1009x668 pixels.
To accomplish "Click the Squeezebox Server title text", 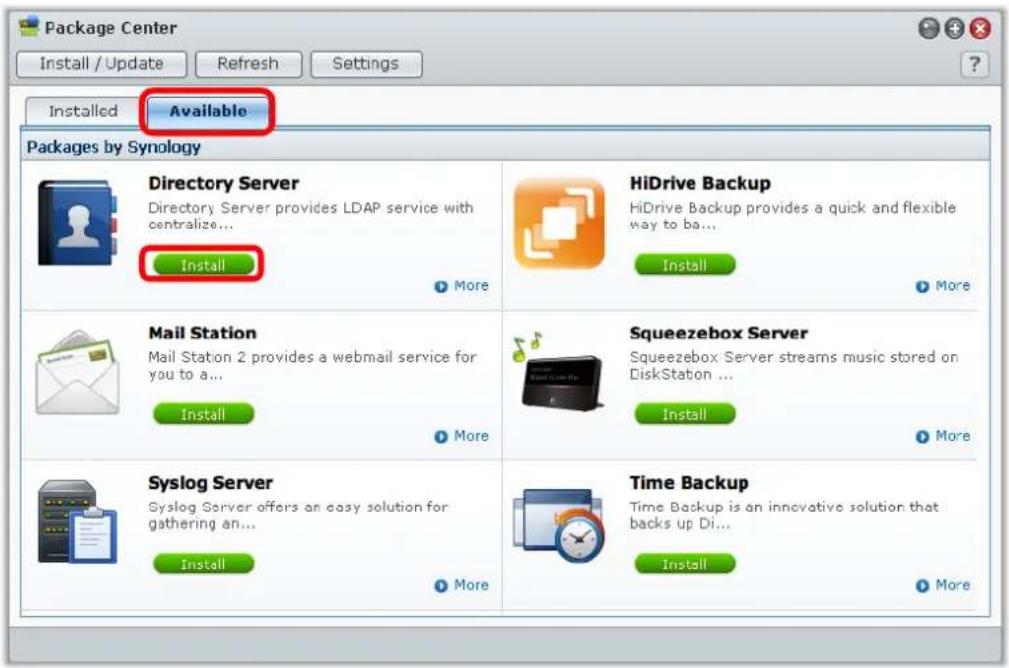I will tap(719, 333).
